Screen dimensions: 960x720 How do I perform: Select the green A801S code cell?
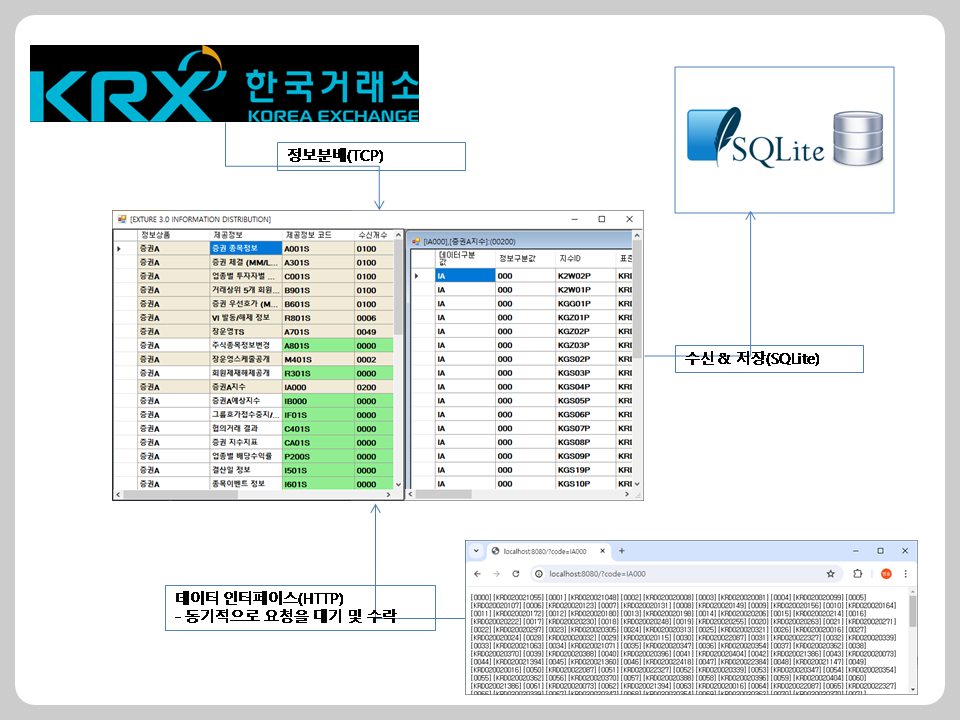318,346
